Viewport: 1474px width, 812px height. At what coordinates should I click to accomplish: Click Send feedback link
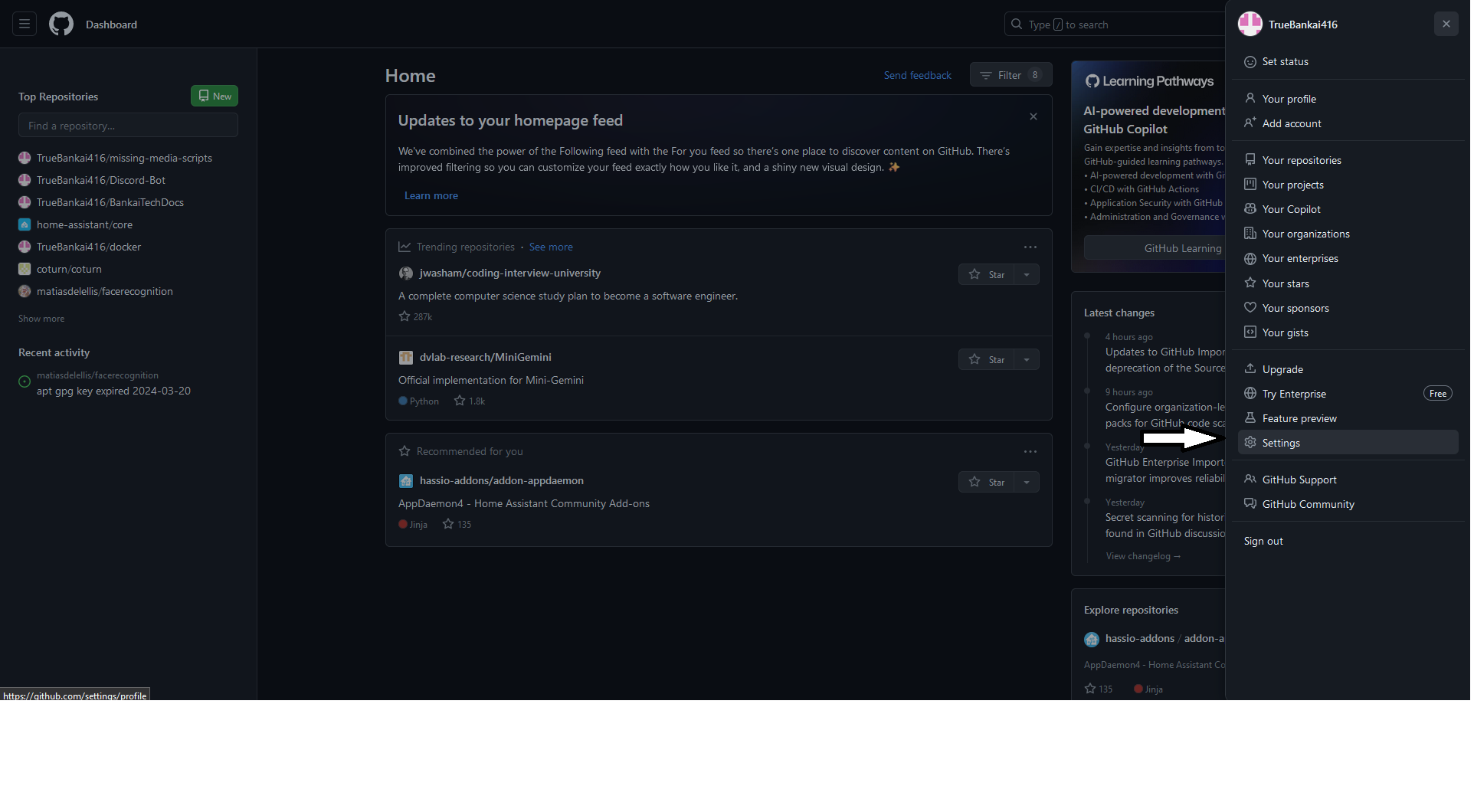coord(917,75)
